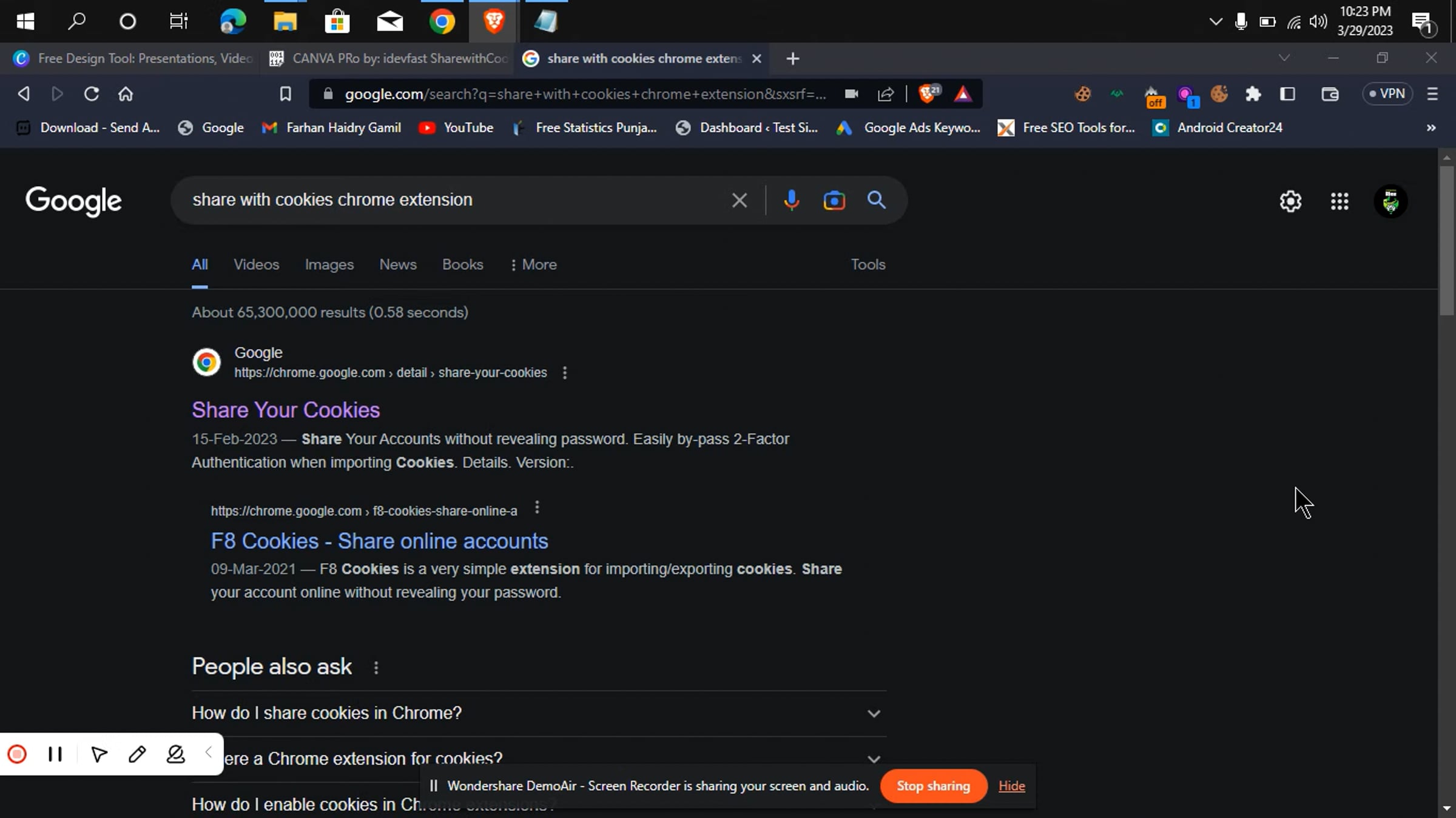Pause the DemoAir screen recording
Screen dimensions: 1456x818
pyautogui.click(x=55, y=754)
